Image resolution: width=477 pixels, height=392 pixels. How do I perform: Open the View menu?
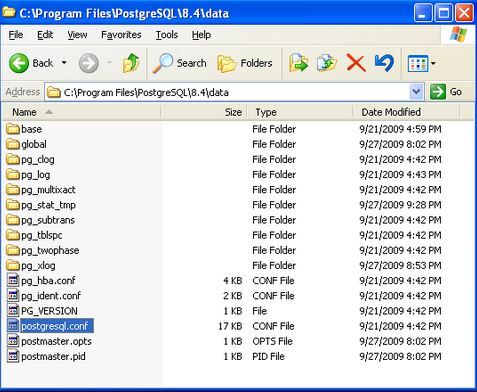click(77, 35)
